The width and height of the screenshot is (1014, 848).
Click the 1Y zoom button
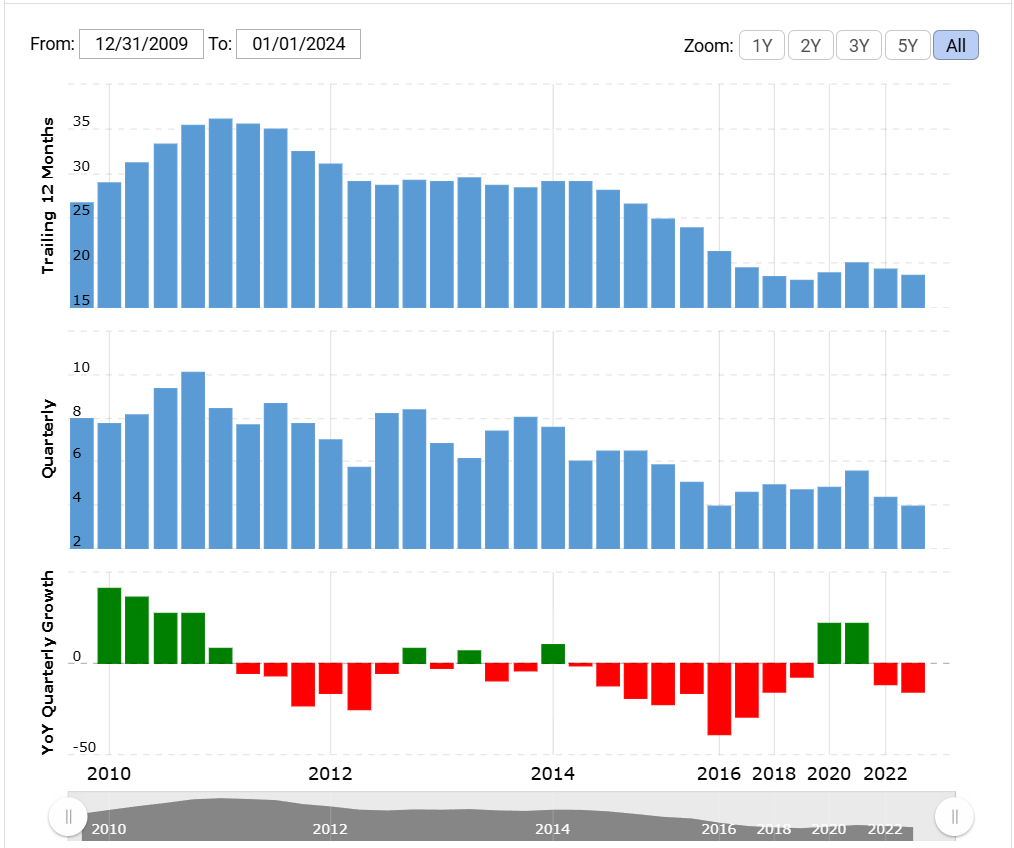(761, 45)
